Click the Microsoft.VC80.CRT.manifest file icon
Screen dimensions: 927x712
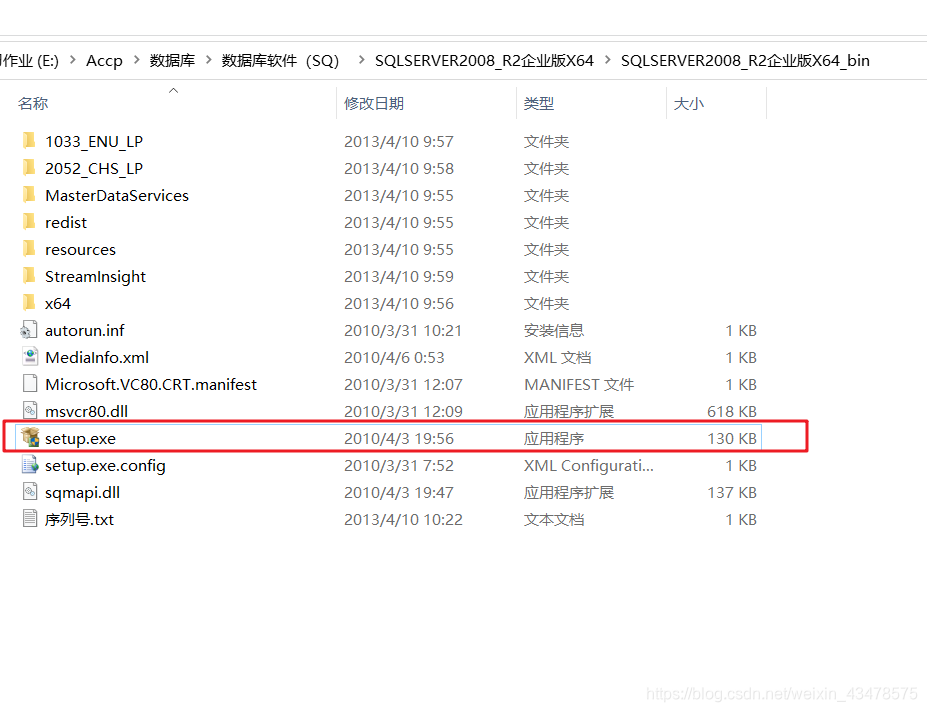(30, 384)
